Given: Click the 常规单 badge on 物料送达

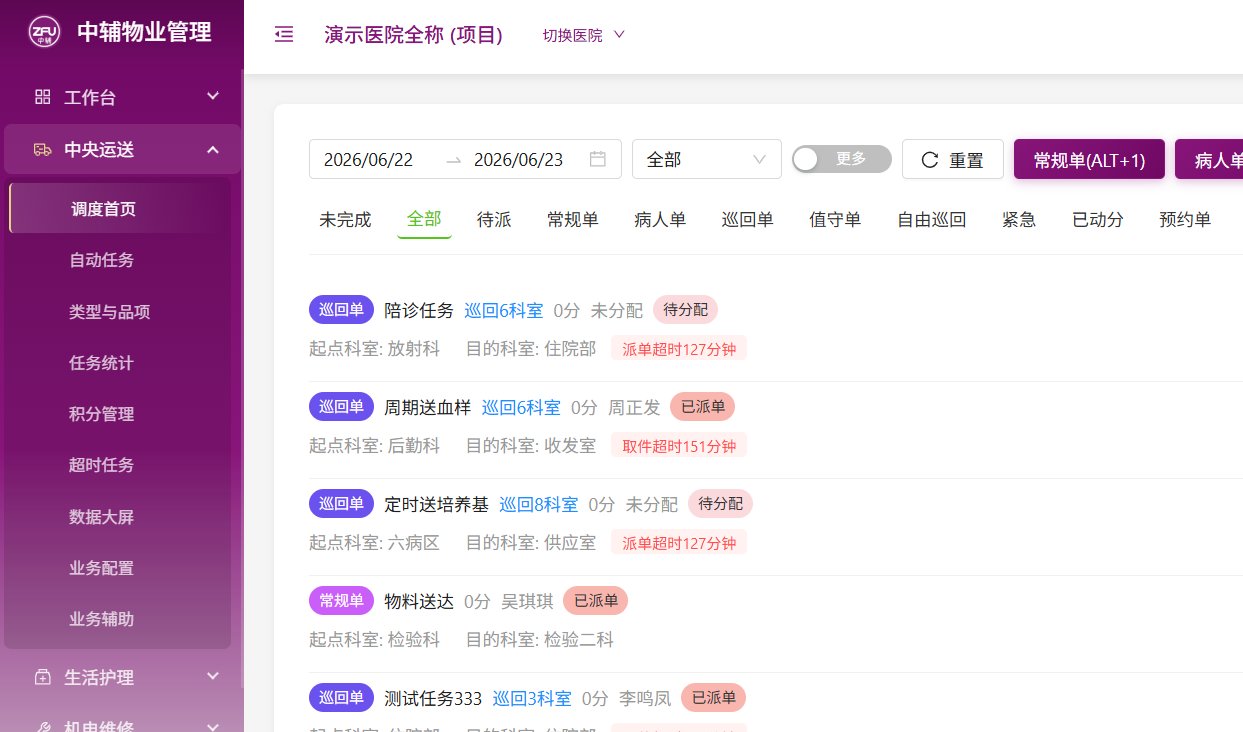Looking at the screenshot, I should (x=342, y=601).
